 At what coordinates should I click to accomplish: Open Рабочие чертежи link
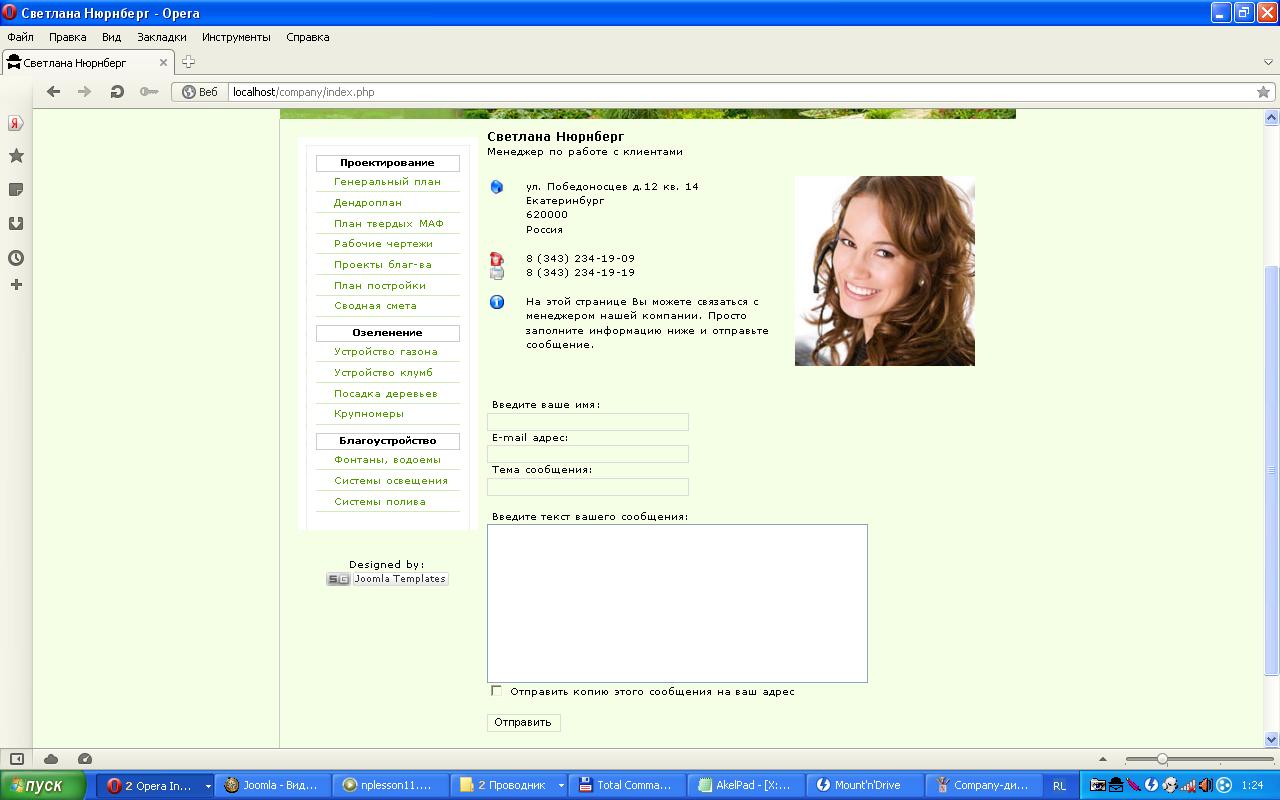(x=383, y=244)
